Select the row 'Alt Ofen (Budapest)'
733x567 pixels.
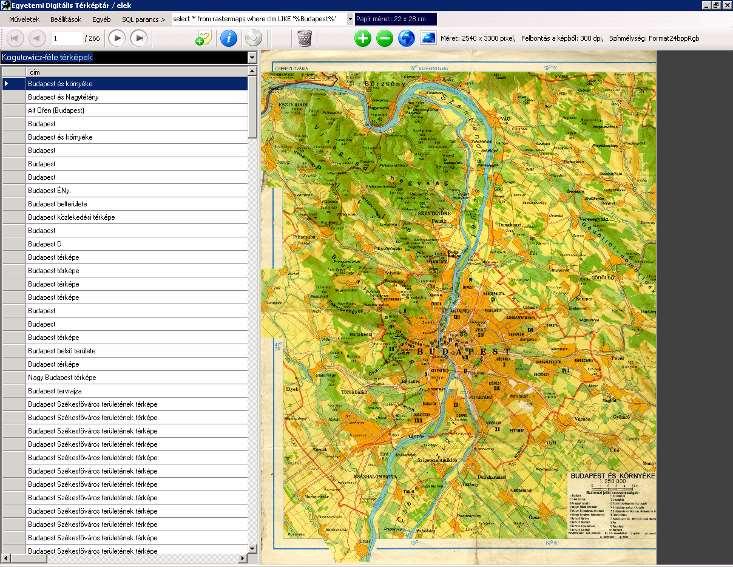coord(137,110)
